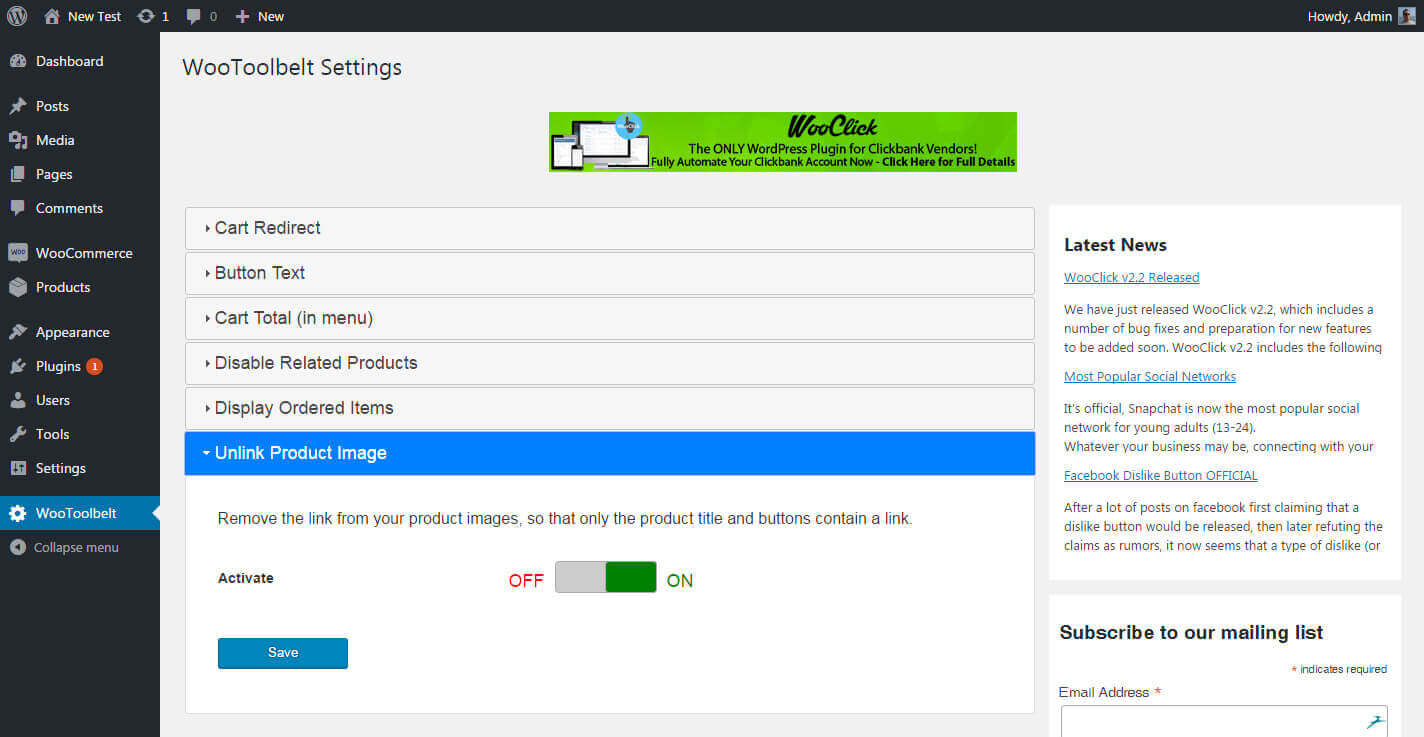Click the Users person icon
Screen dimensions: 1424x737
click(x=18, y=400)
